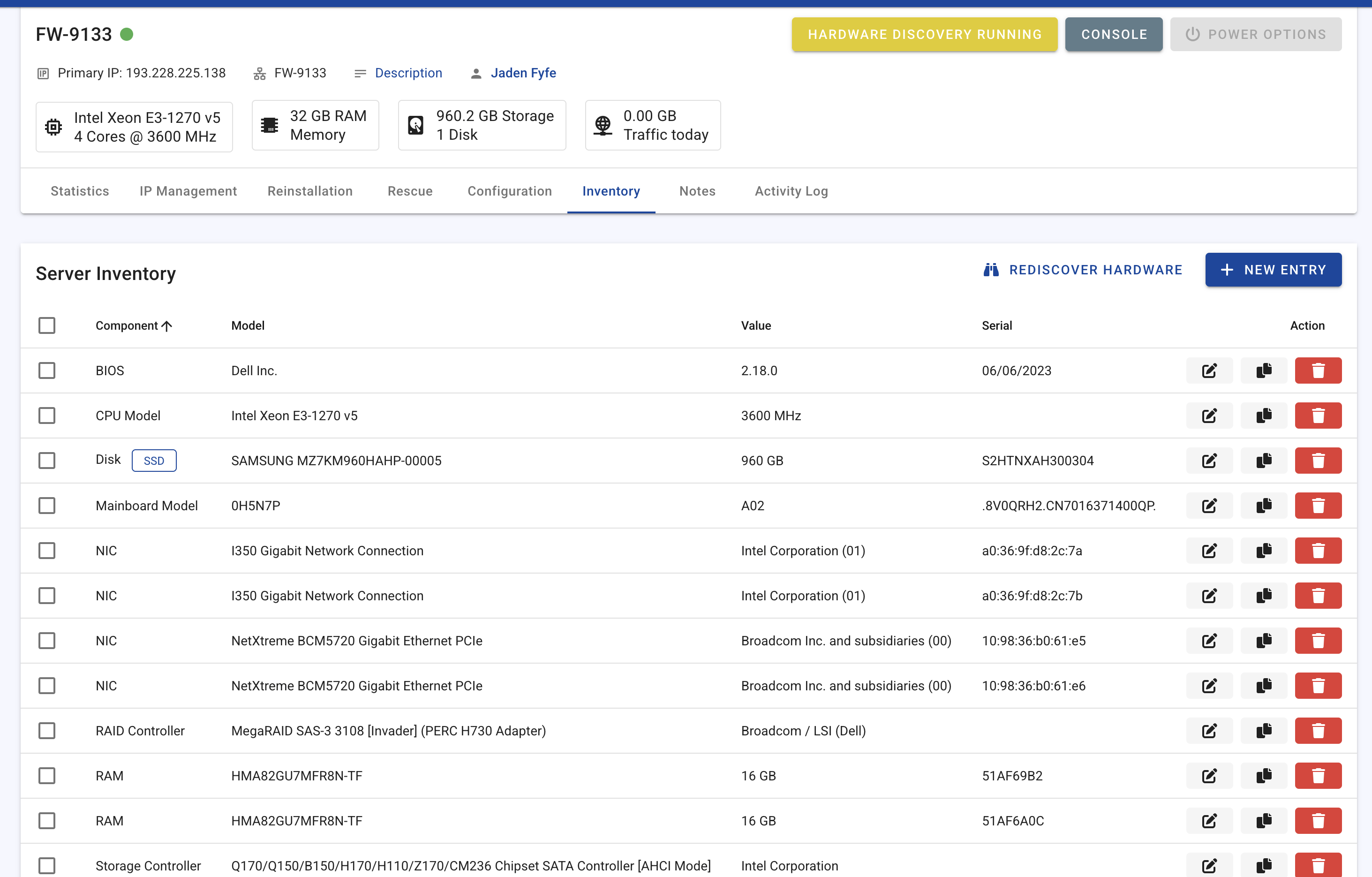Delete RAM entry with serial 51AF6A0C
The image size is (1372, 877).
(1318, 821)
